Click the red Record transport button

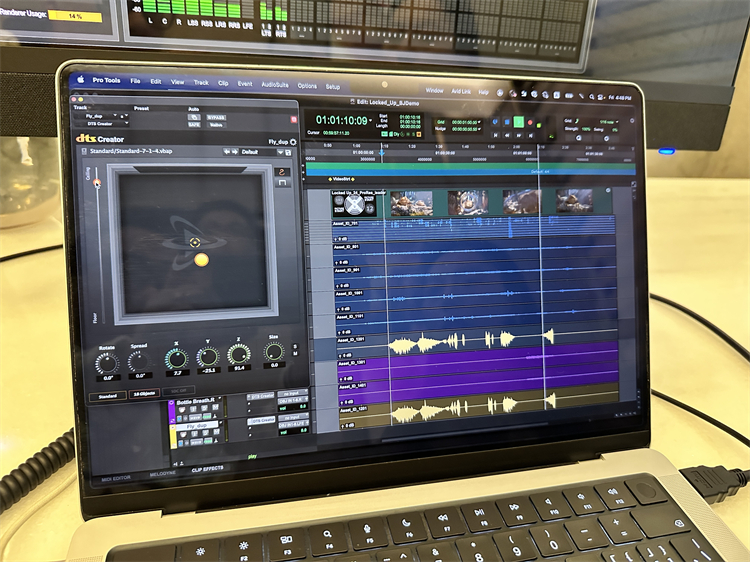(x=530, y=123)
